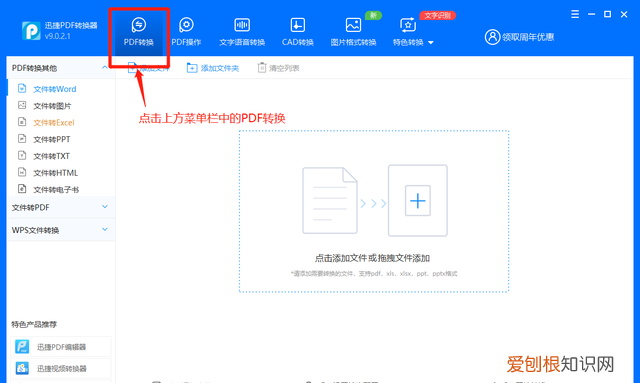Open 领取周年优惠 offer link
Image resolution: width=640 pixels, height=383 pixels.
coord(528,37)
